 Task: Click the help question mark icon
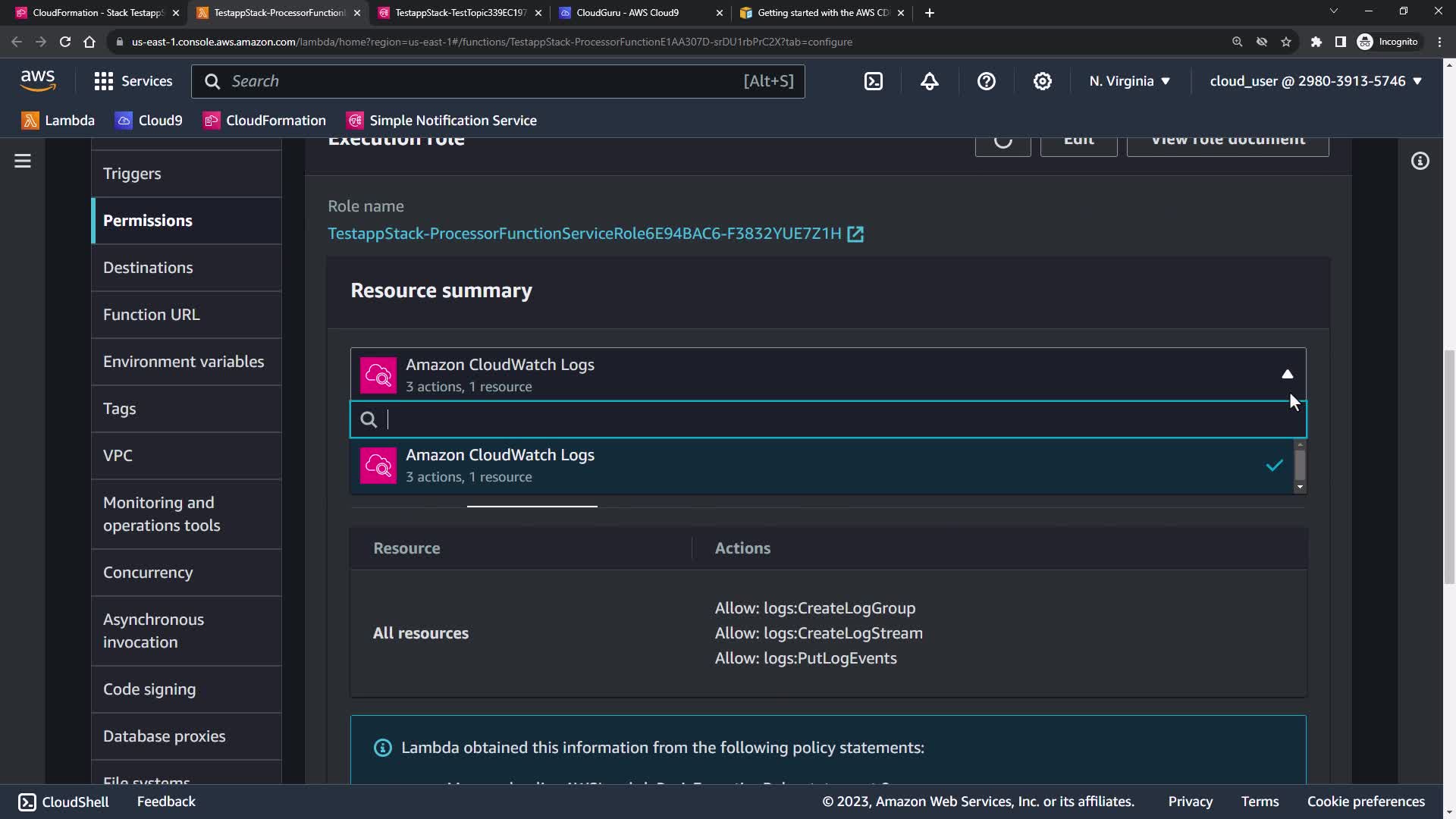pos(986,81)
